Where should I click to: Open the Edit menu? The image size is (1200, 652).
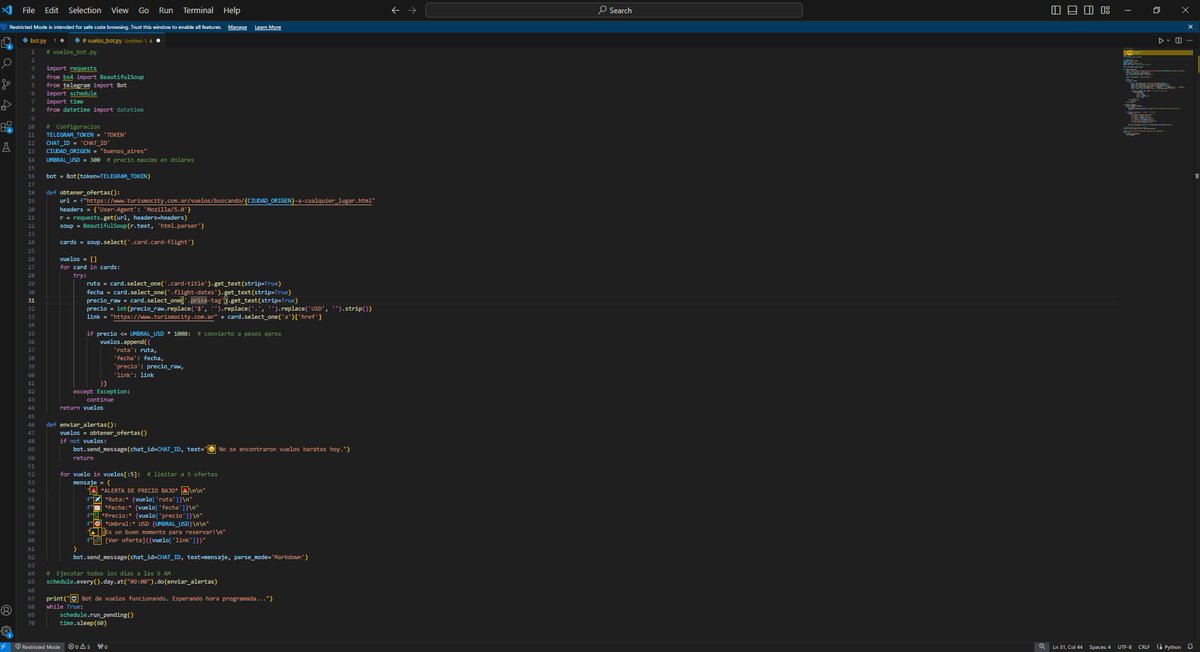pyautogui.click(x=51, y=10)
